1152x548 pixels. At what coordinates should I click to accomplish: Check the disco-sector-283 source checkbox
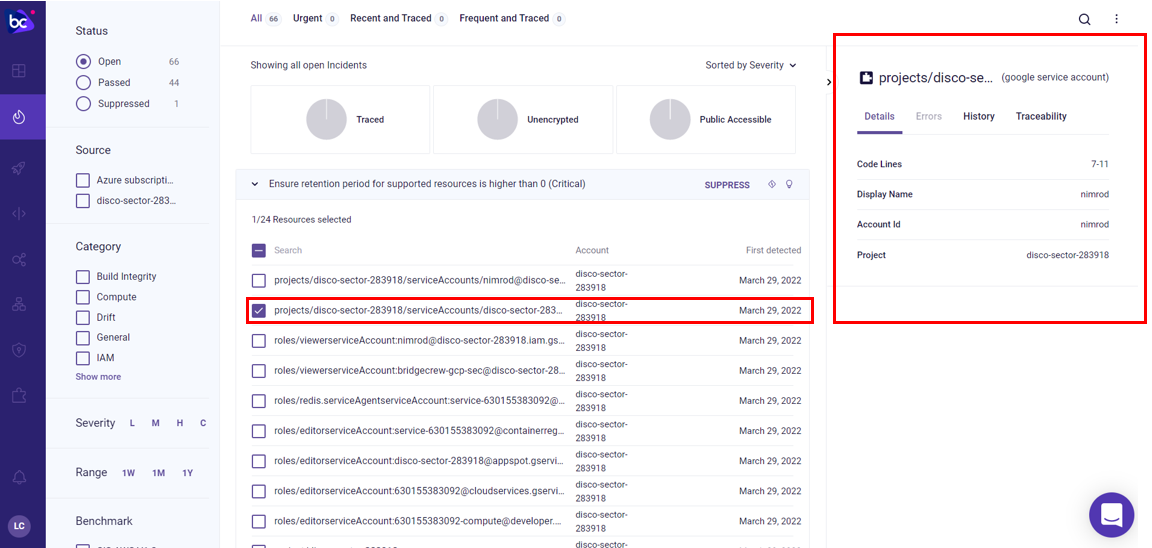(83, 201)
